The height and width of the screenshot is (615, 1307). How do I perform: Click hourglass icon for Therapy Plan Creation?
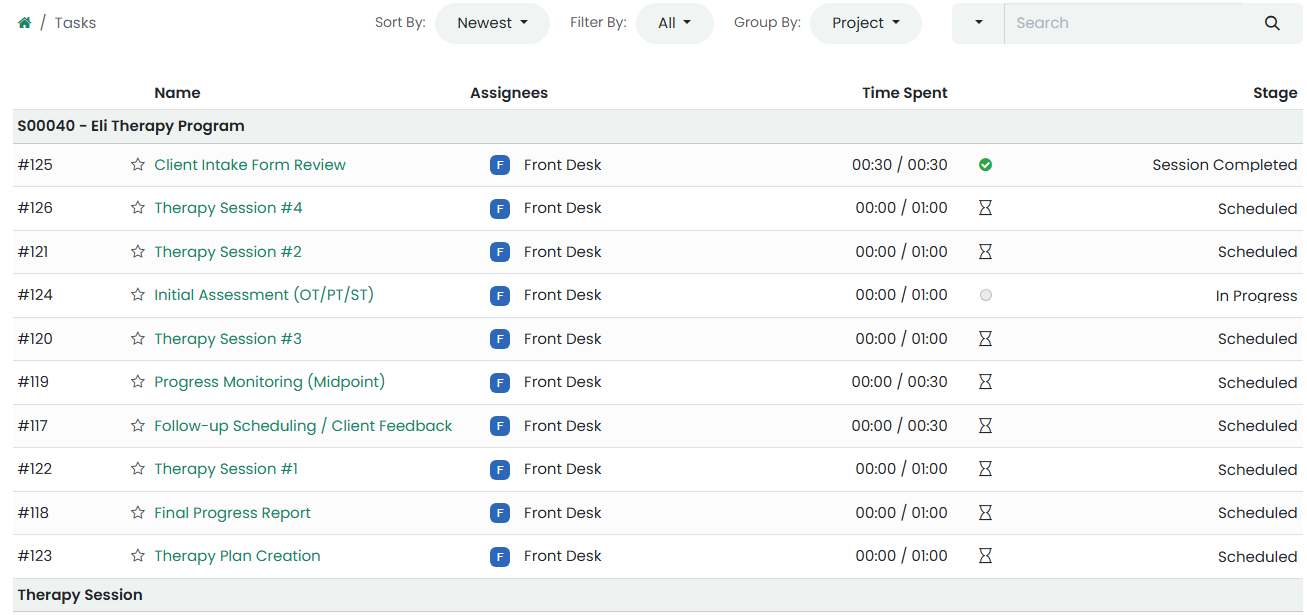pos(985,556)
